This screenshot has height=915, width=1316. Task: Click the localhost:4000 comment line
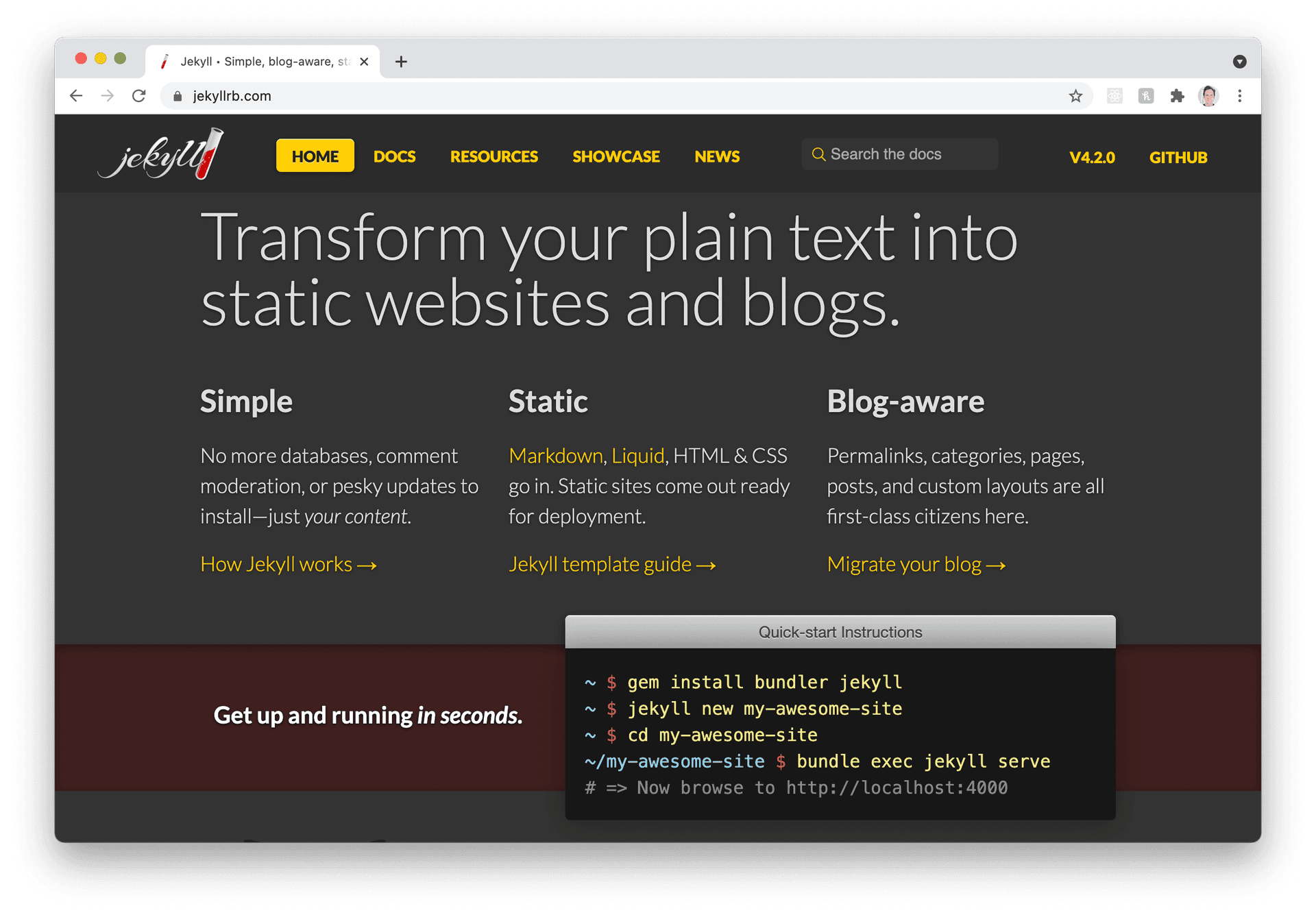tap(796, 788)
